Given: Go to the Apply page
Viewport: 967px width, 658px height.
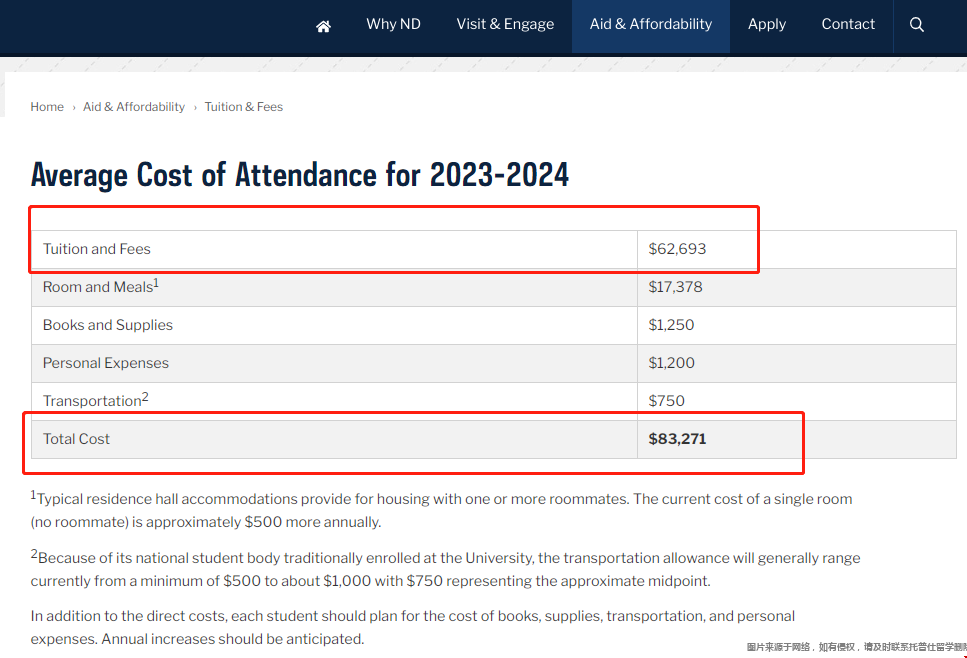Looking at the screenshot, I should click(x=767, y=24).
